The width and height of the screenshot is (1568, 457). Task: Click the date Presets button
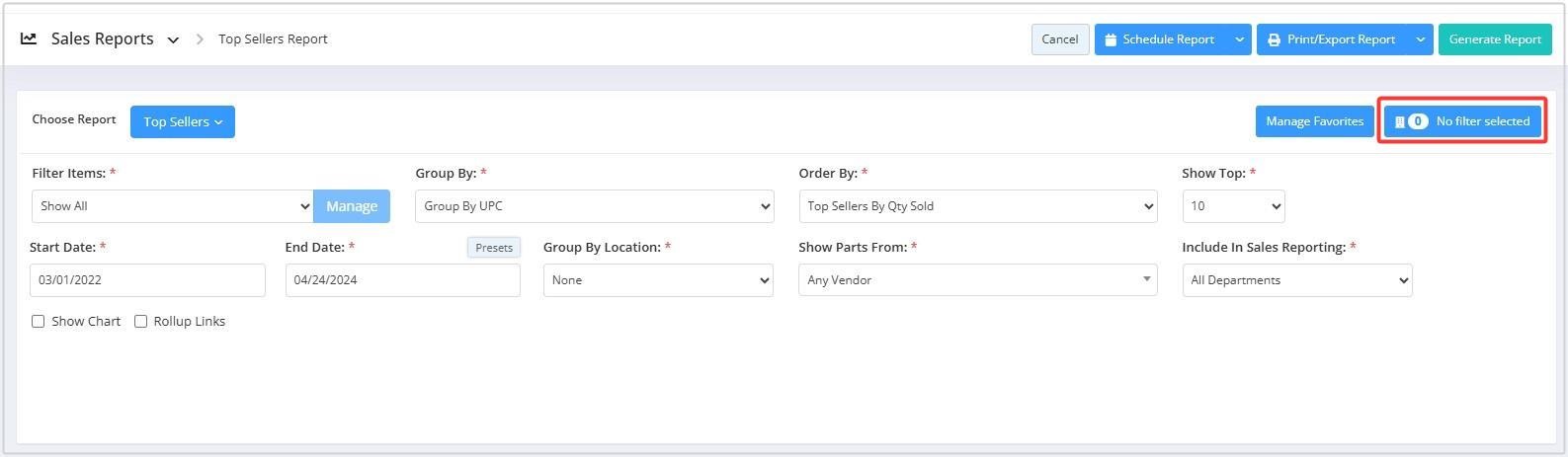click(x=493, y=248)
